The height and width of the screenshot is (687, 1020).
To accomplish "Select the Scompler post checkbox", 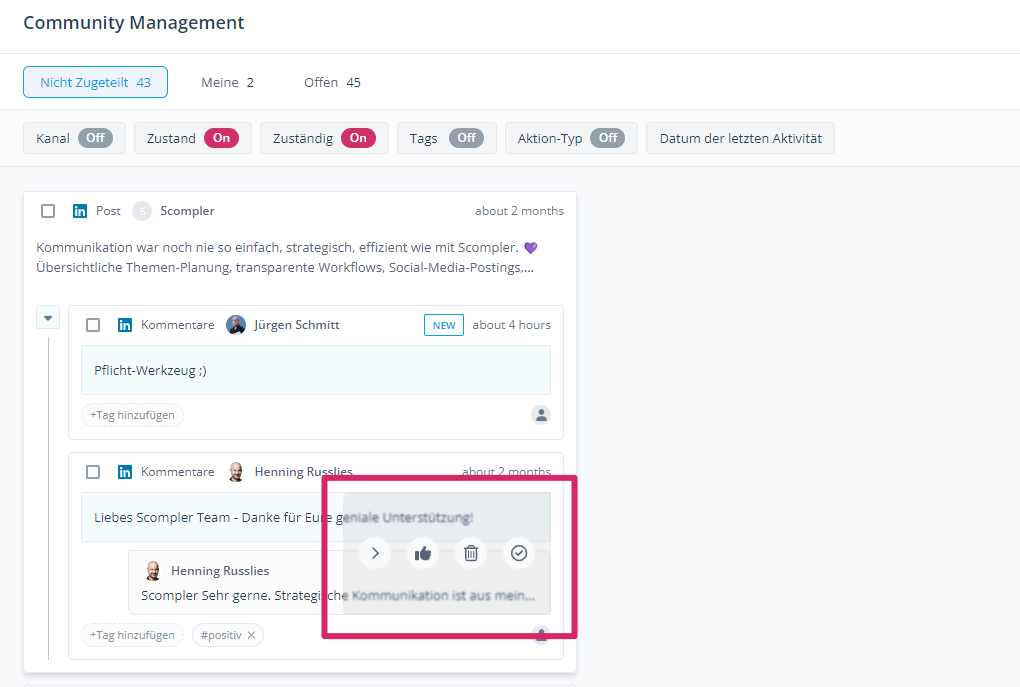I will pyautogui.click(x=48, y=211).
